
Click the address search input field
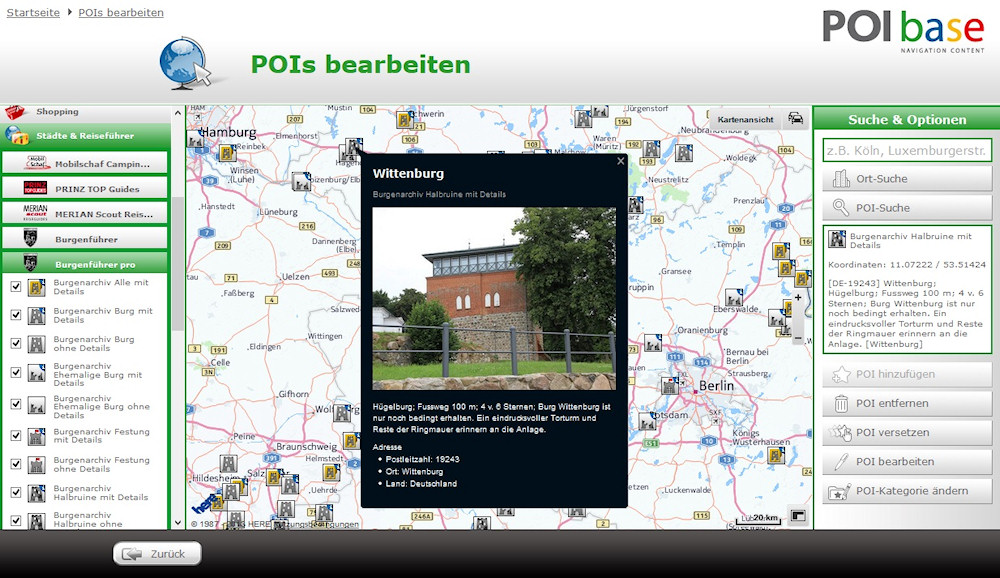(x=907, y=150)
